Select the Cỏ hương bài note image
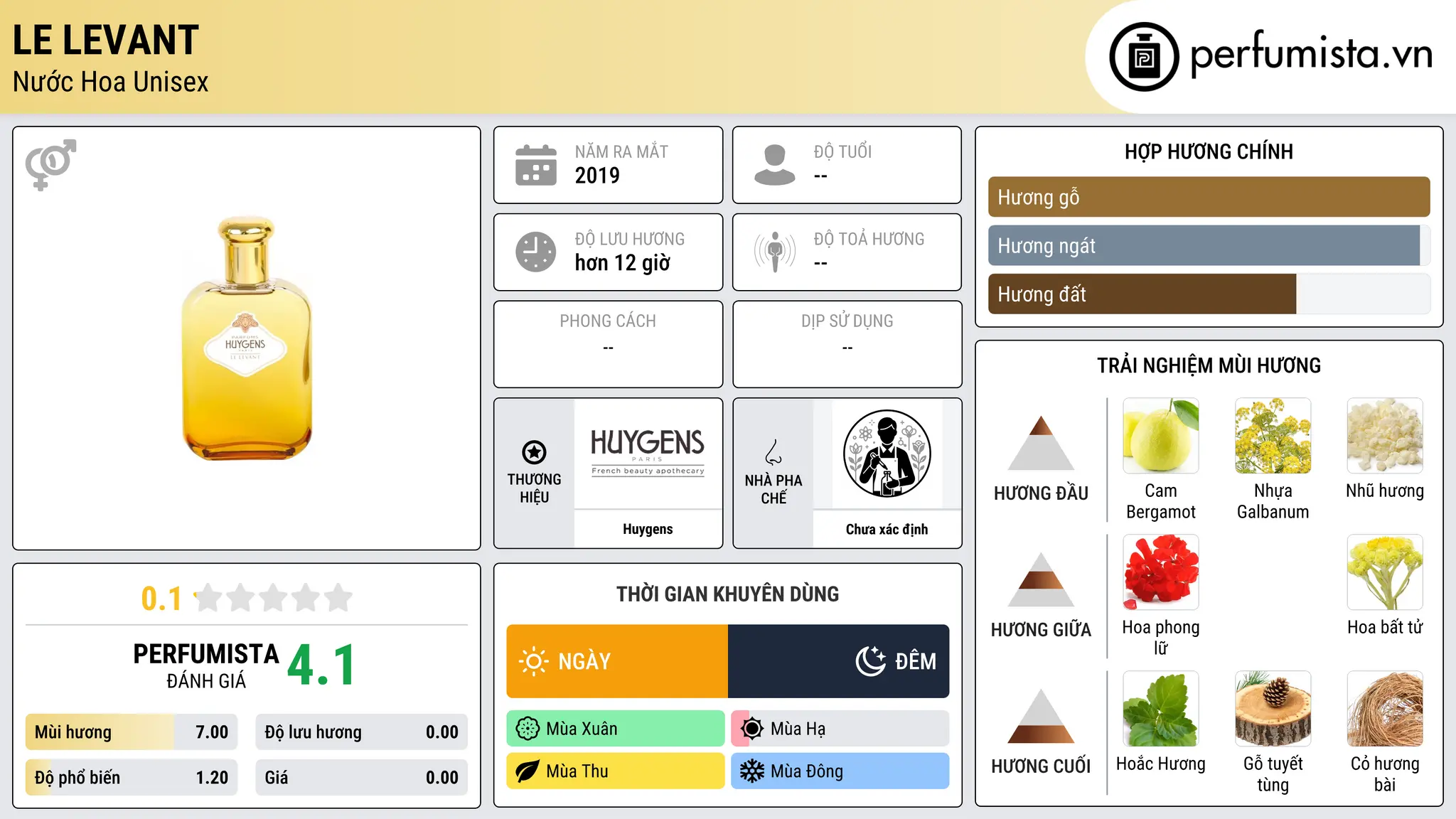Screen dimensions: 1456x819 1385,709
